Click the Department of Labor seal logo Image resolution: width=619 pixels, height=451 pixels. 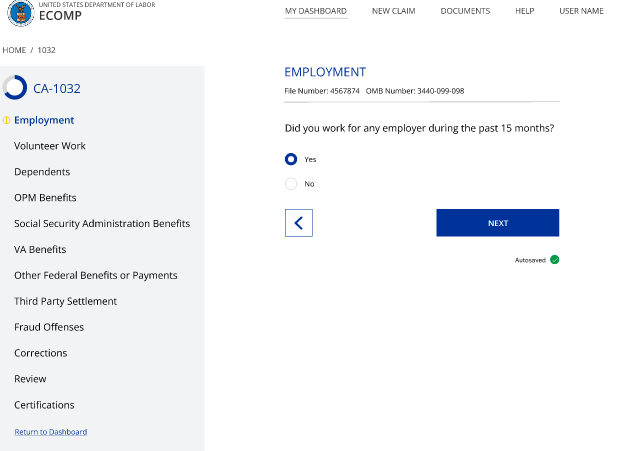[x=21, y=13]
